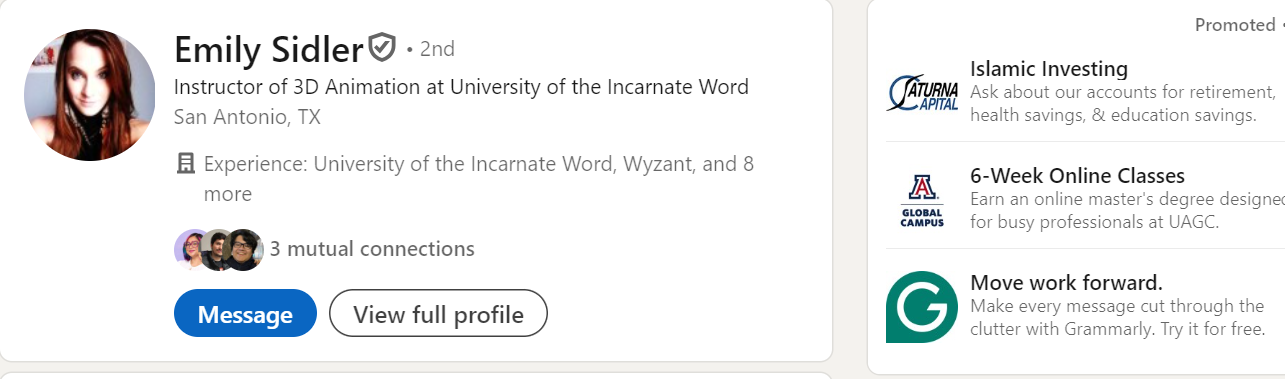This screenshot has width=1285, height=379.
Task: Click the first mutual connection avatar
Action: [192, 250]
